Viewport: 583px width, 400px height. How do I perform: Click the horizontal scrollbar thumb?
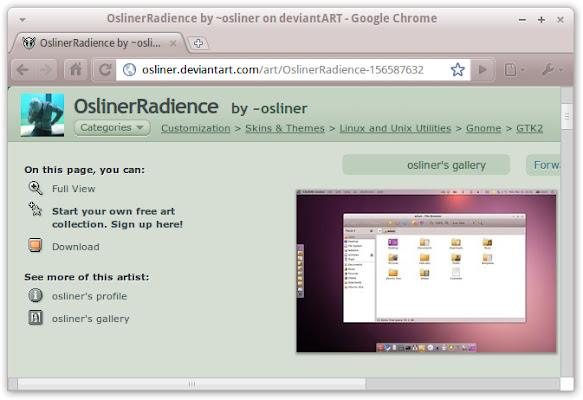(x=191, y=384)
